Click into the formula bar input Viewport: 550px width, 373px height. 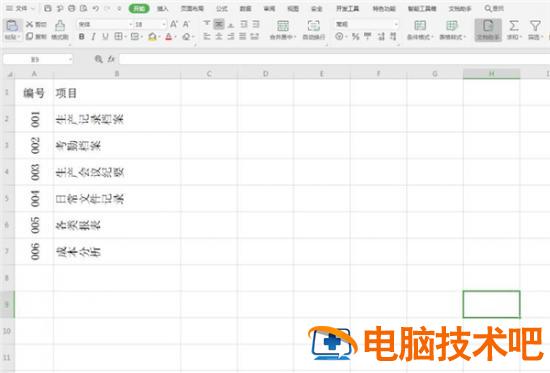coord(335,59)
